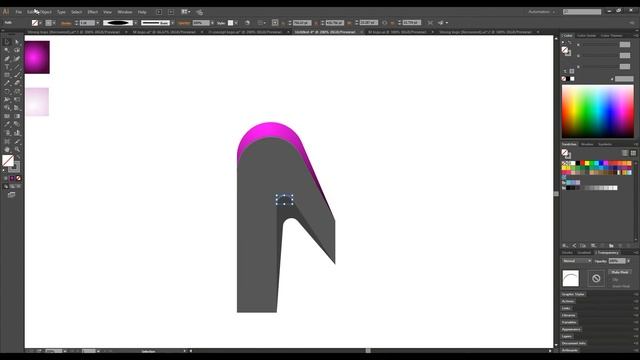640x360 pixels.
Task: Select the Magic Wand tool
Action: point(7,50)
